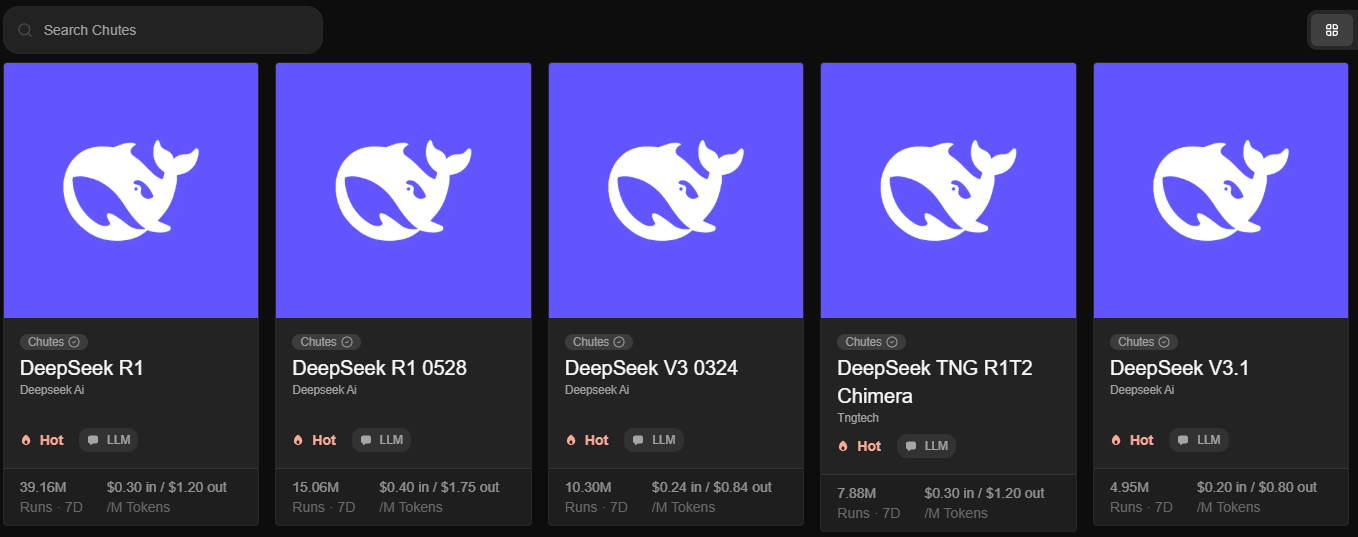The height and width of the screenshot is (537, 1358).
Task: Click the $0.20 in / $0.80 out pricing
Action: click(1256, 487)
